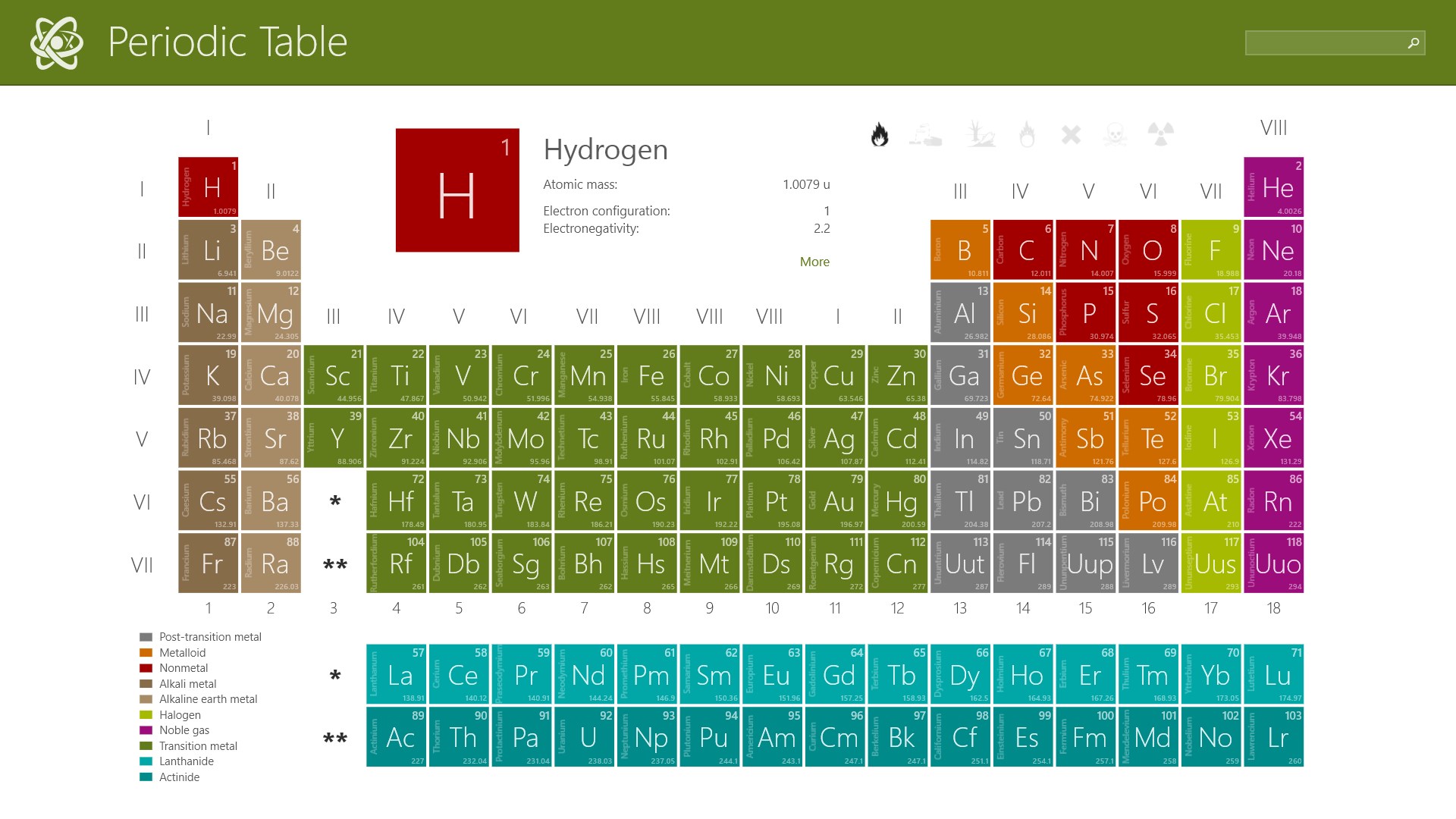
Task: Click the Halogen legend color swatch
Action: (x=146, y=715)
